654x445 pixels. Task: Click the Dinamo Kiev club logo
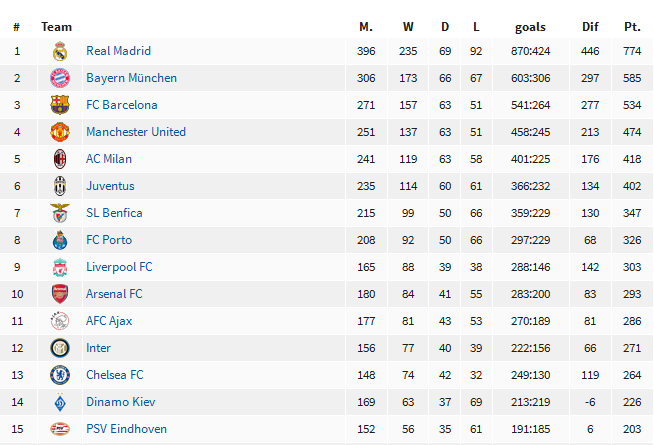pyautogui.click(x=60, y=402)
